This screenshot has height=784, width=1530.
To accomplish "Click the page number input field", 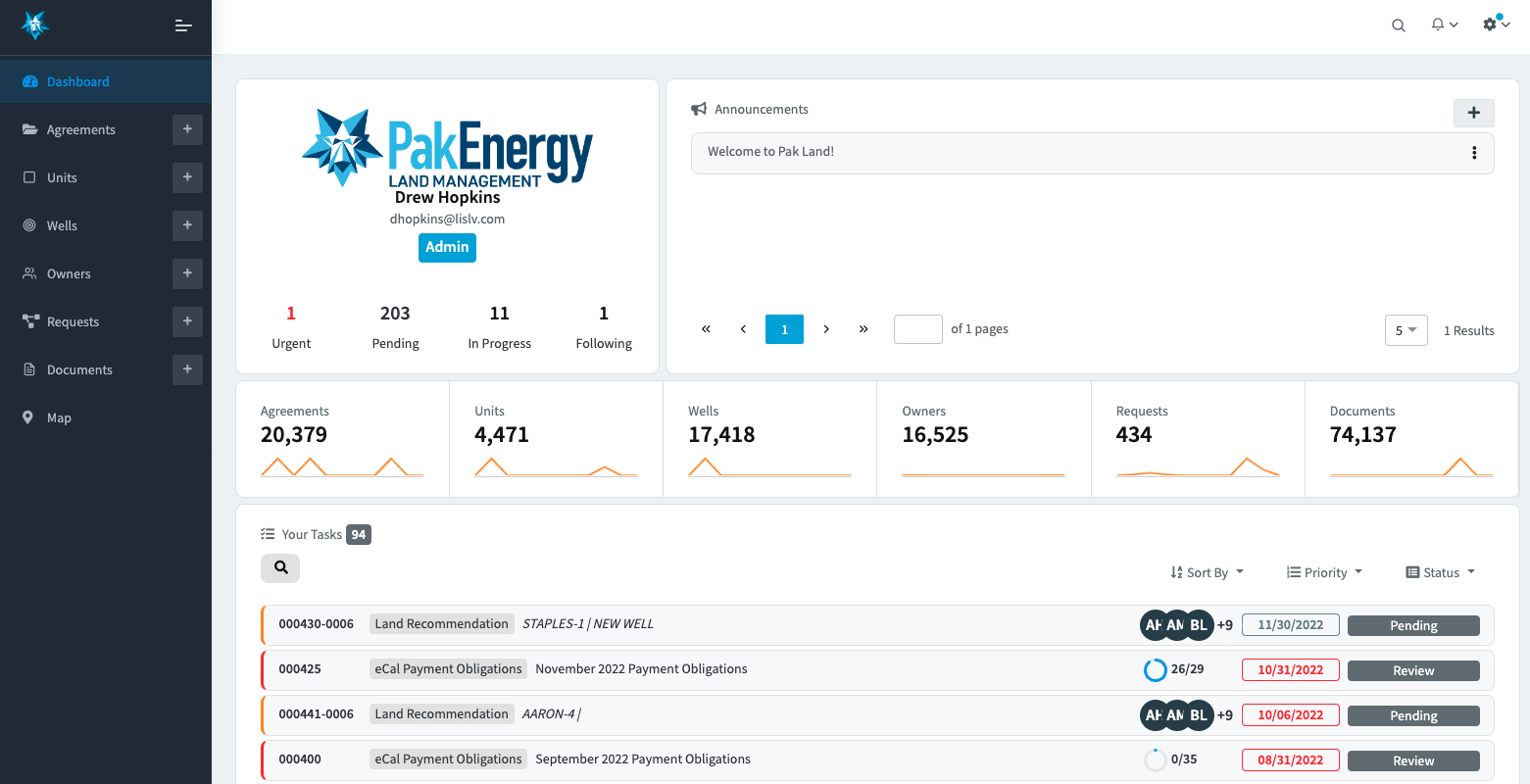I will [x=918, y=329].
